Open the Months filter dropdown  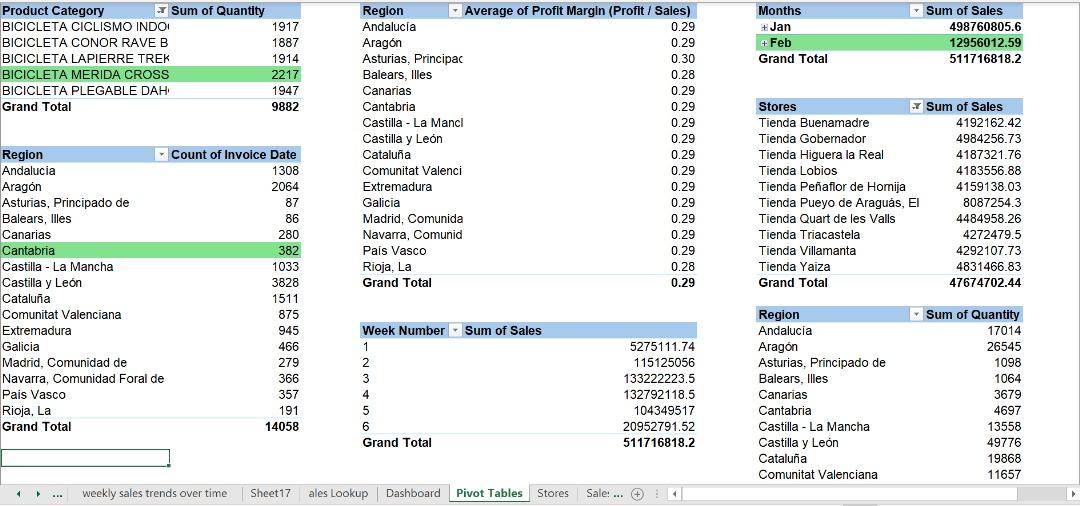(x=916, y=10)
